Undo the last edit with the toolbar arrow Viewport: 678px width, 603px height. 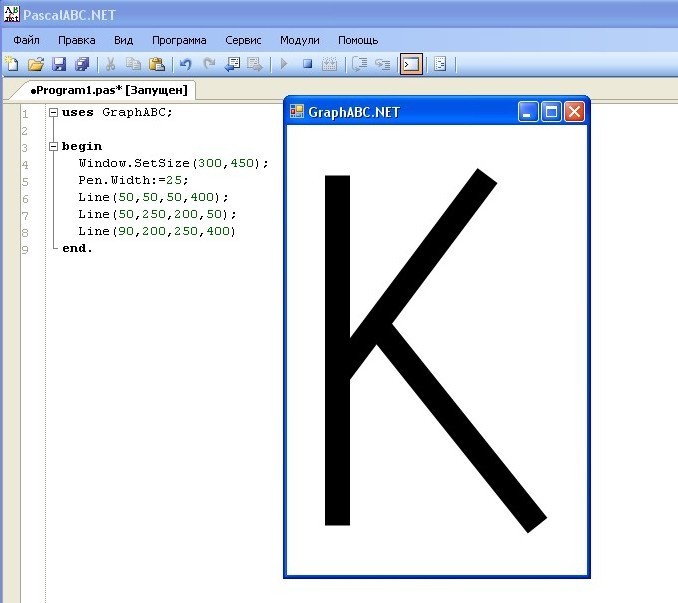[x=186, y=65]
